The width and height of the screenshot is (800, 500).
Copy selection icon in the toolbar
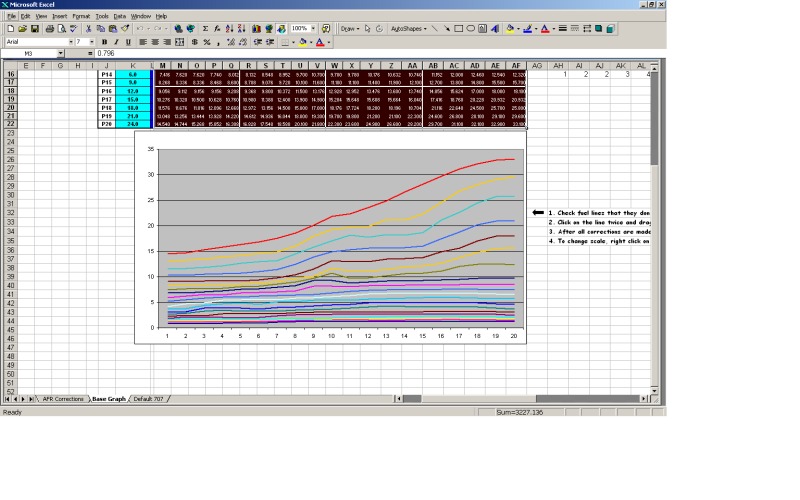click(101, 29)
